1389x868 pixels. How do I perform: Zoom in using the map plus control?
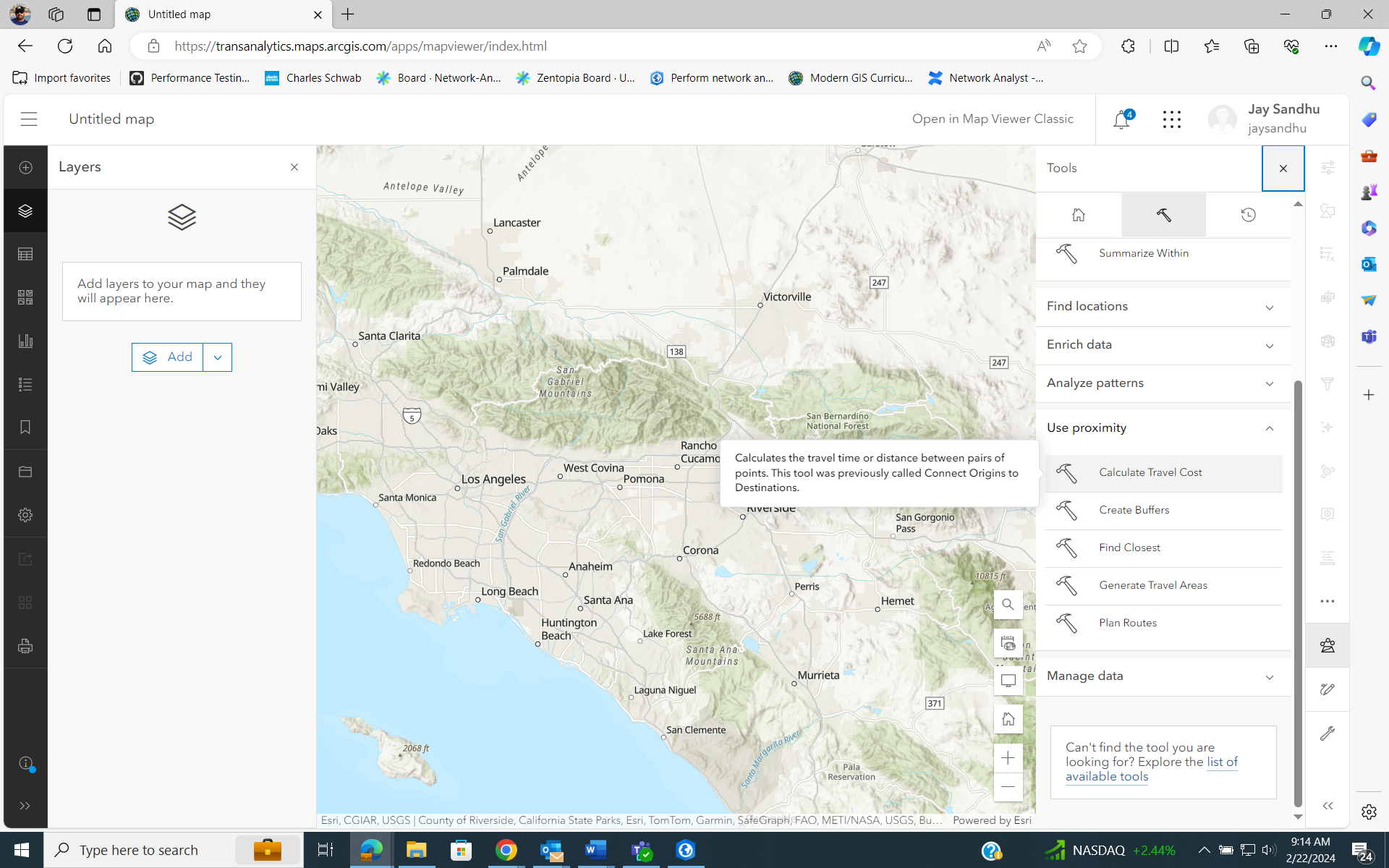pyautogui.click(x=1008, y=757)
